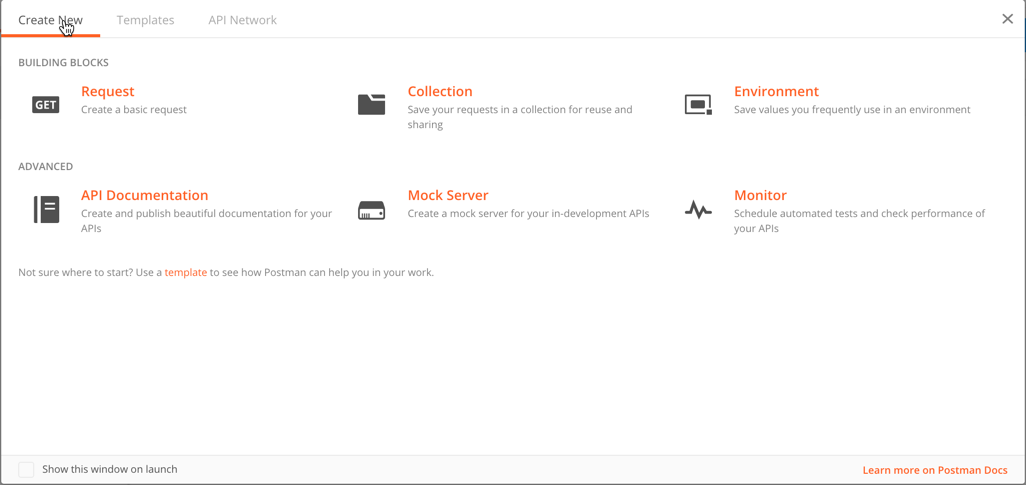Open the Monitor title link
Viewport: 1026px width, 485px height.
[760, 195]
